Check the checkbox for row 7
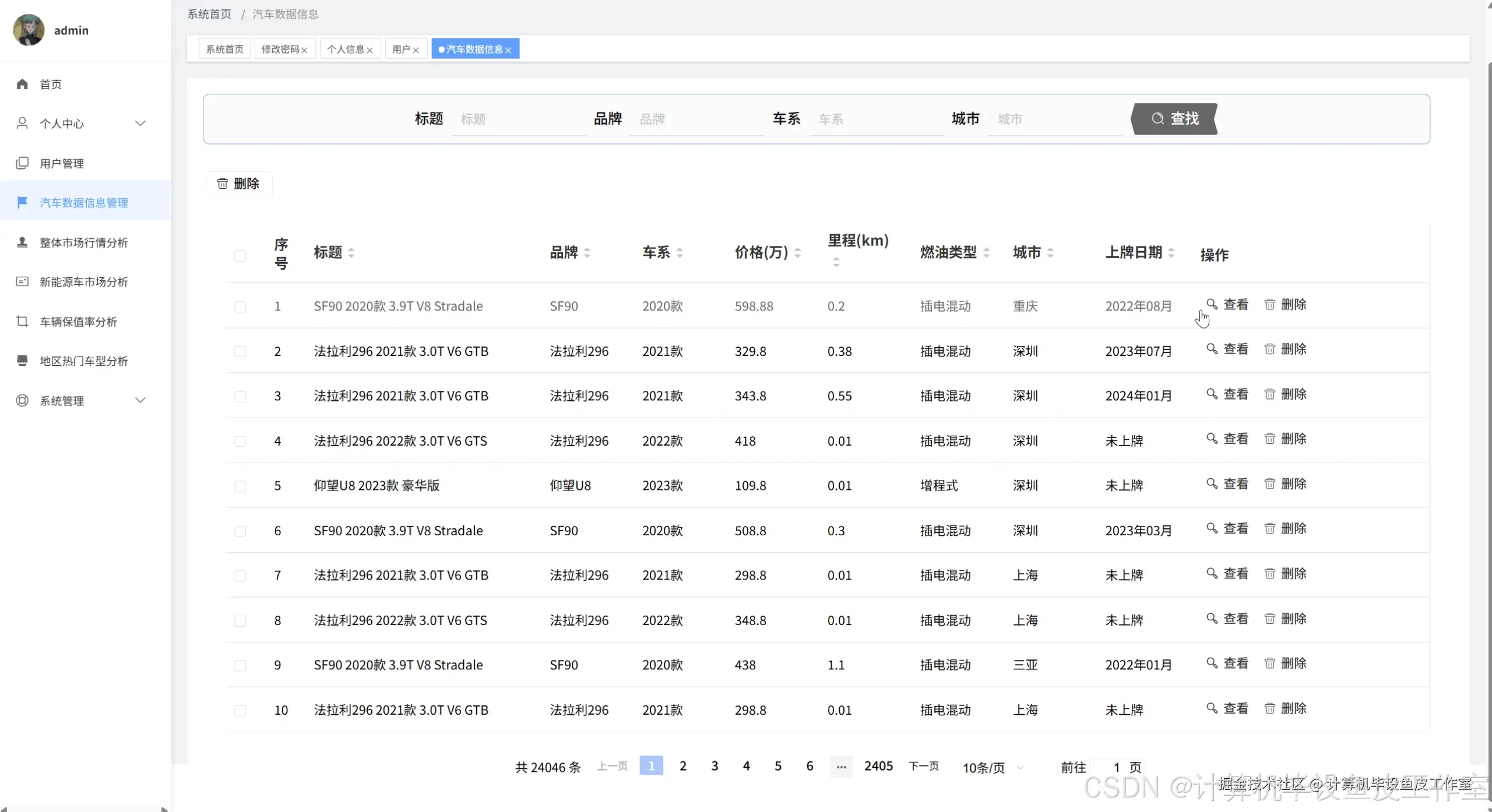This screenshot has width=1492, height=812. point(240,576)
